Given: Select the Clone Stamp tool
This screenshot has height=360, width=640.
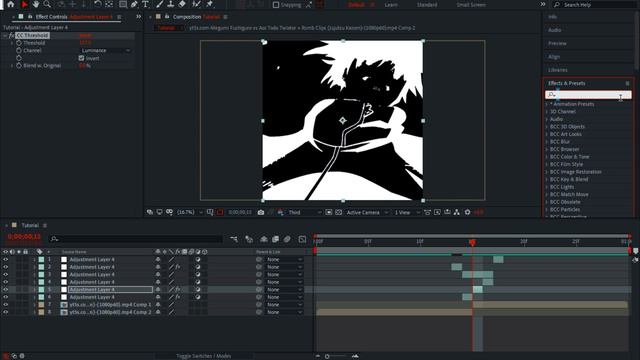Looking at the screenshot, I should pos(171,4).
